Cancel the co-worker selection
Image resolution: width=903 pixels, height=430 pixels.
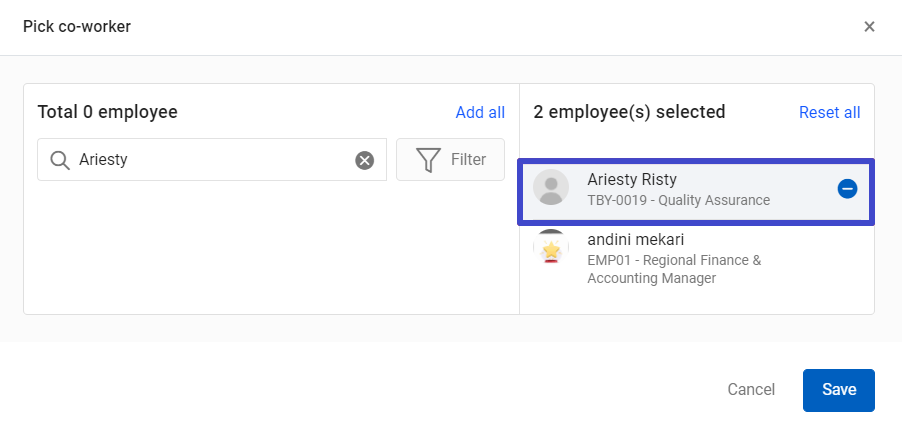[751, 390]
